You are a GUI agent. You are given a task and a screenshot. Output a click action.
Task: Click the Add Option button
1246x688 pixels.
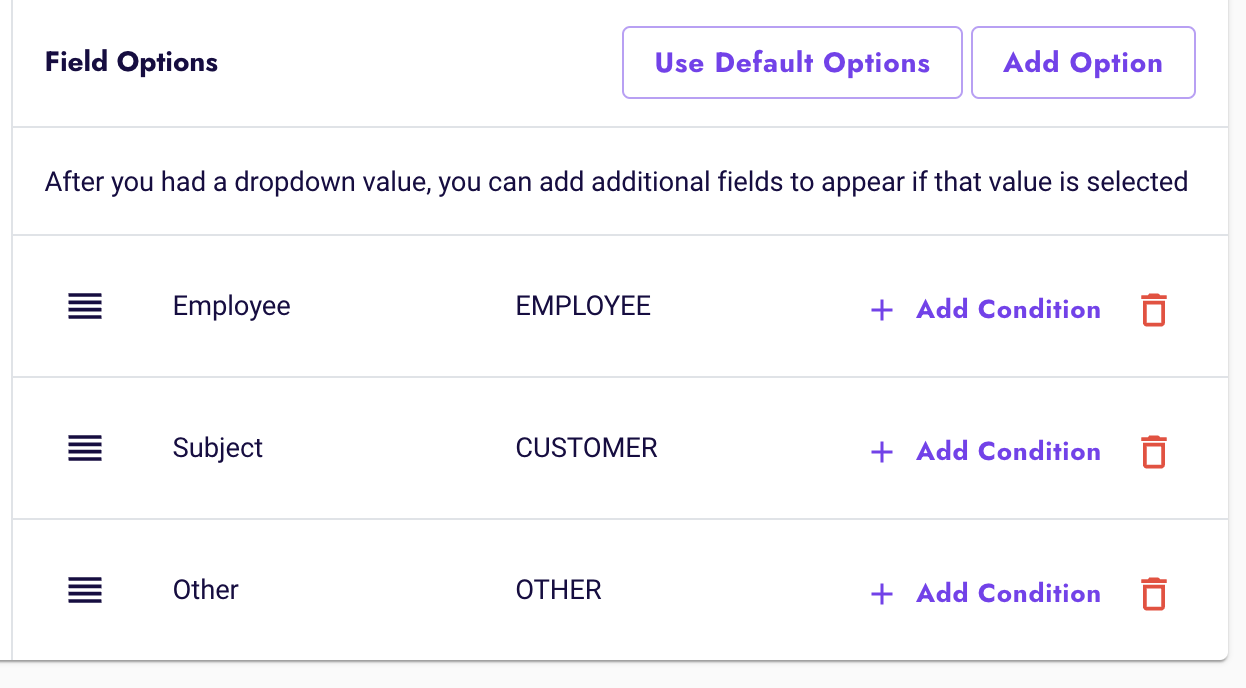(x=1083, y=62)
